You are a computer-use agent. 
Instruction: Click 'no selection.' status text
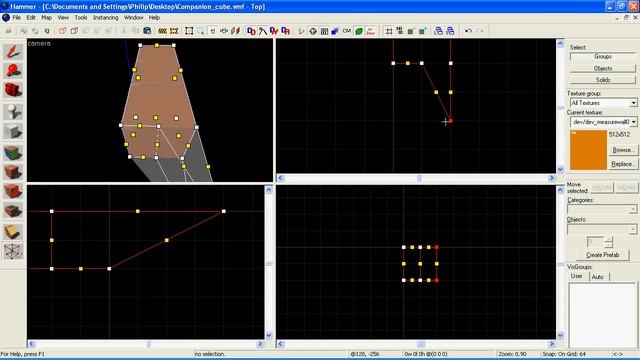pyautogui.click(x=210, y=354)
